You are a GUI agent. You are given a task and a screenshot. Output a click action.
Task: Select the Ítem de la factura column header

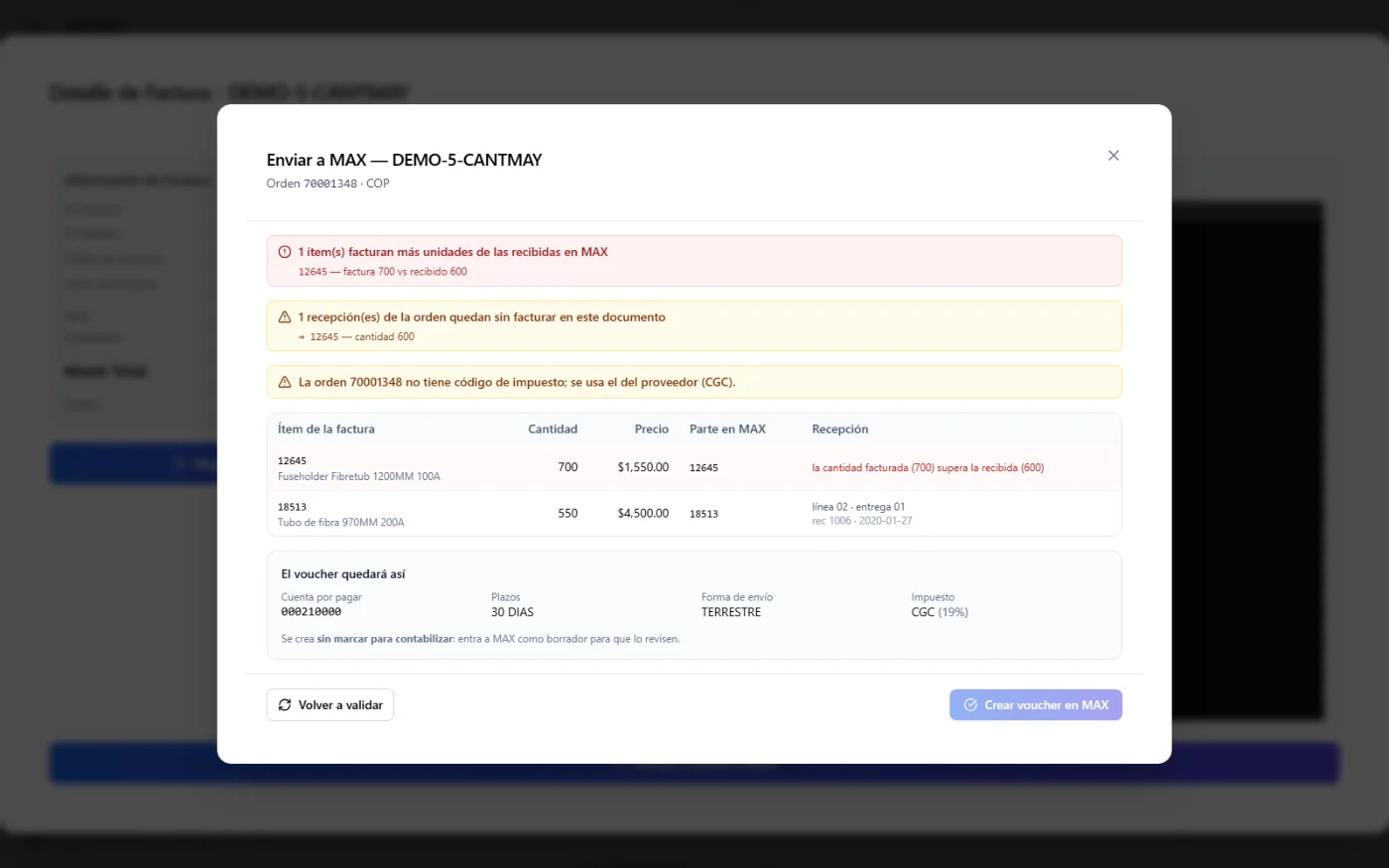click(326, 430)
